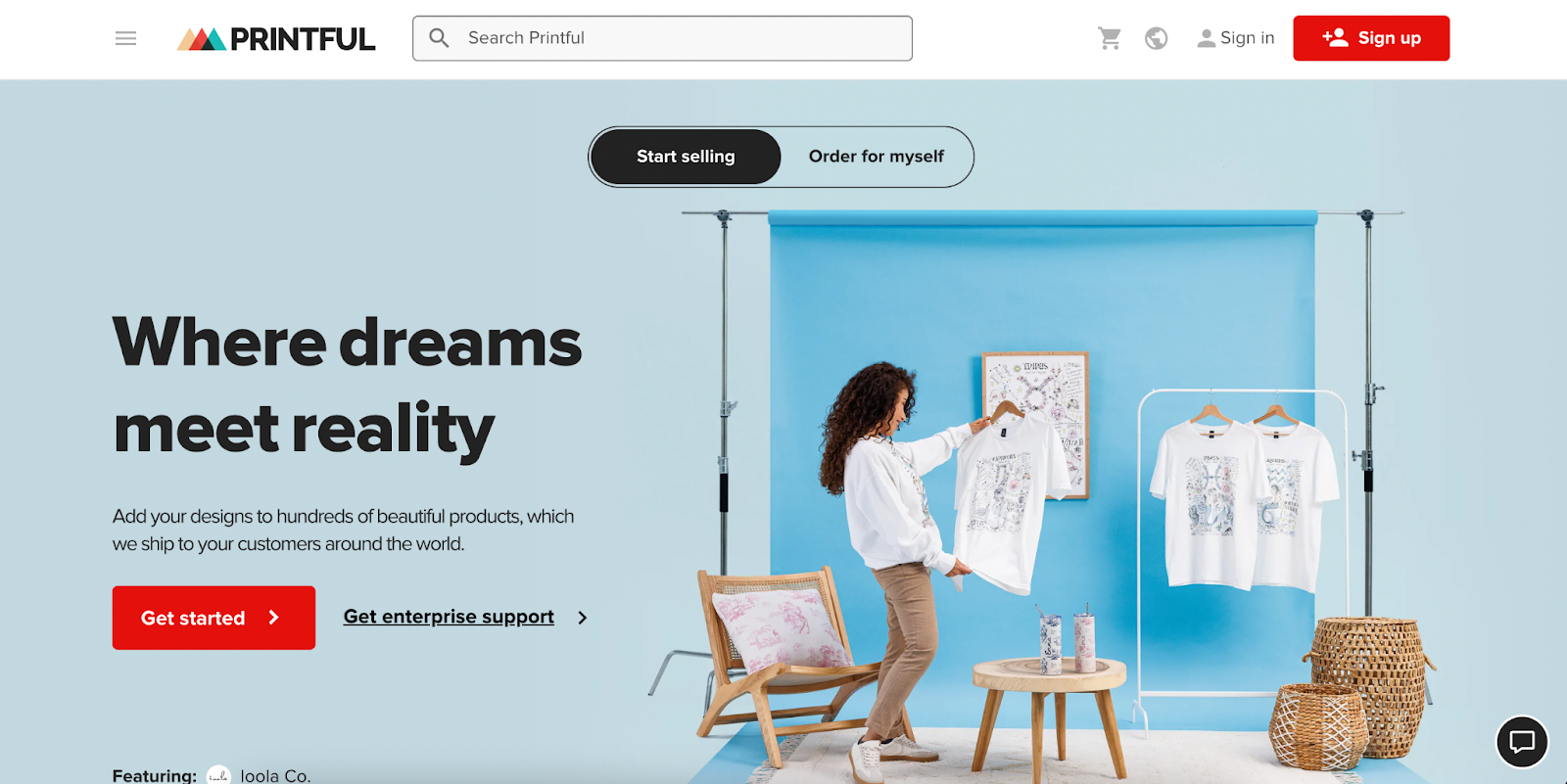
Task: Click the arrow inside Get started button
Action: [273, 618]
